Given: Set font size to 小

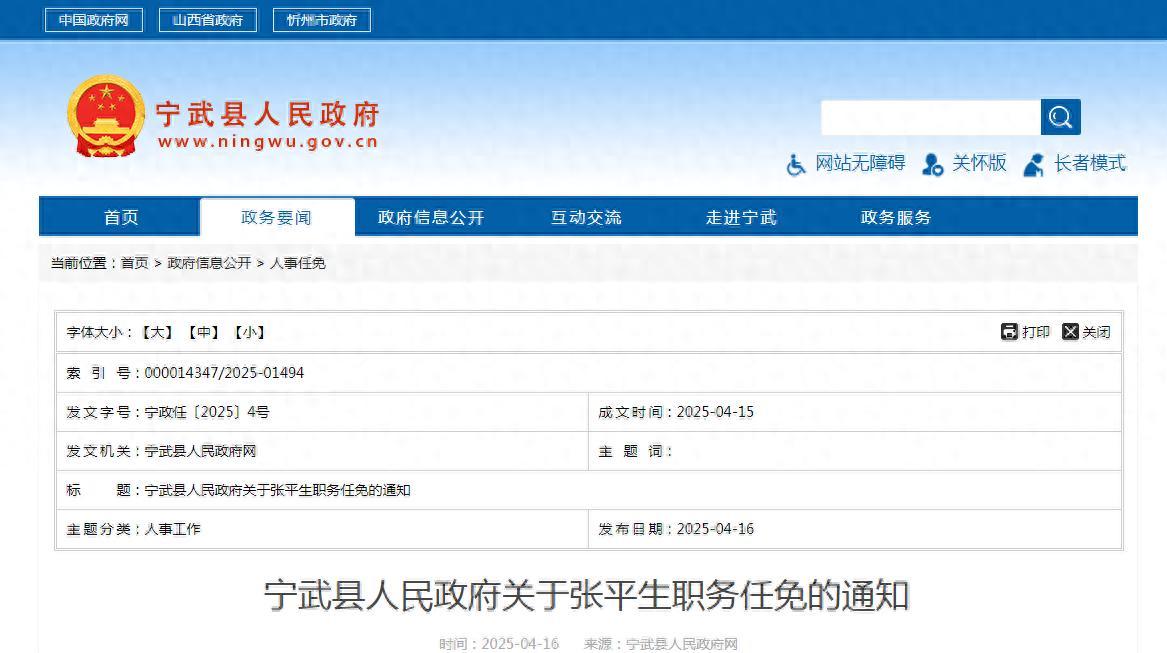Looking at the screenshot, I should tap(249, 332).
